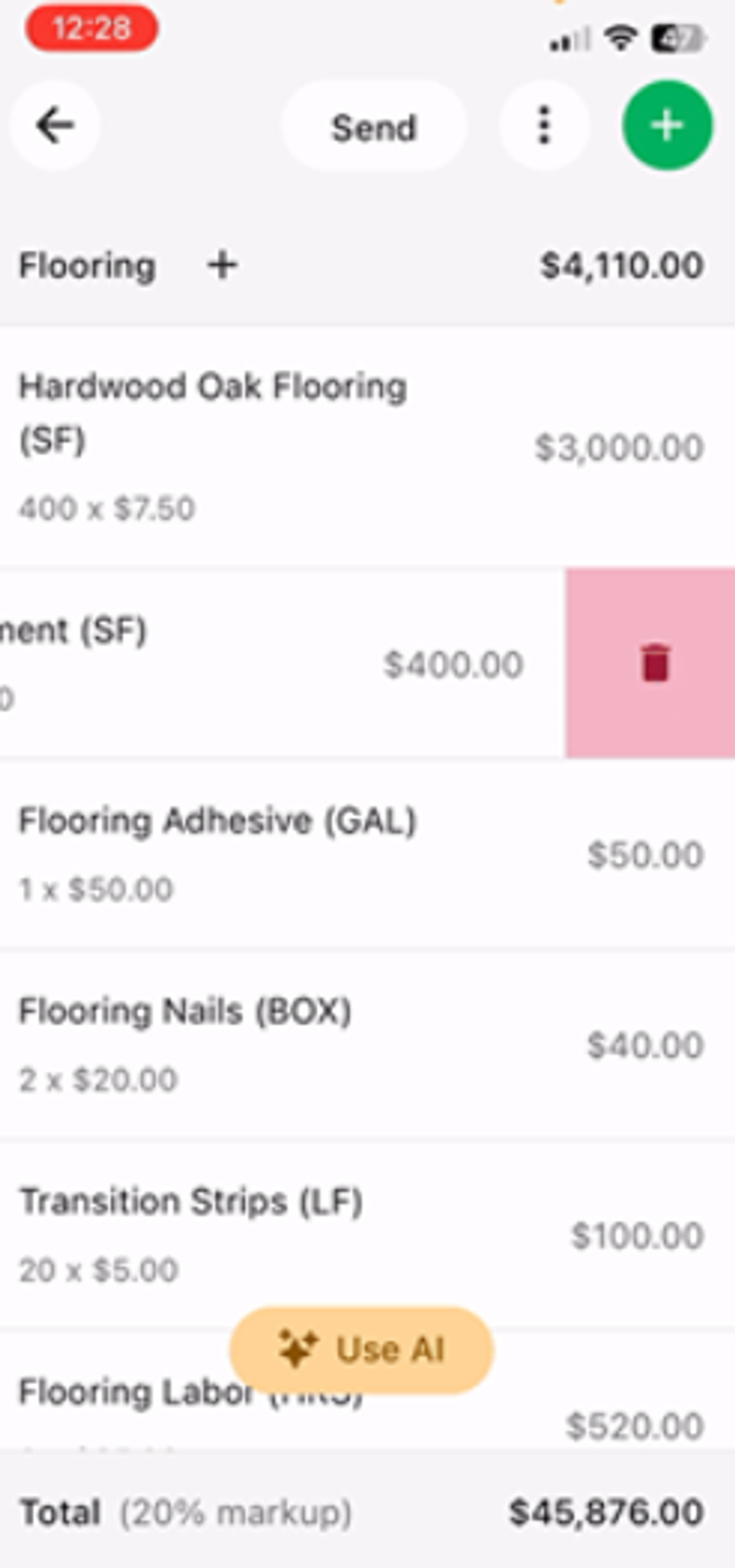Viewport: 735px width, 1568px height.
Task: Tap the Wi-Fi status icon
Action: coord(620,39)
